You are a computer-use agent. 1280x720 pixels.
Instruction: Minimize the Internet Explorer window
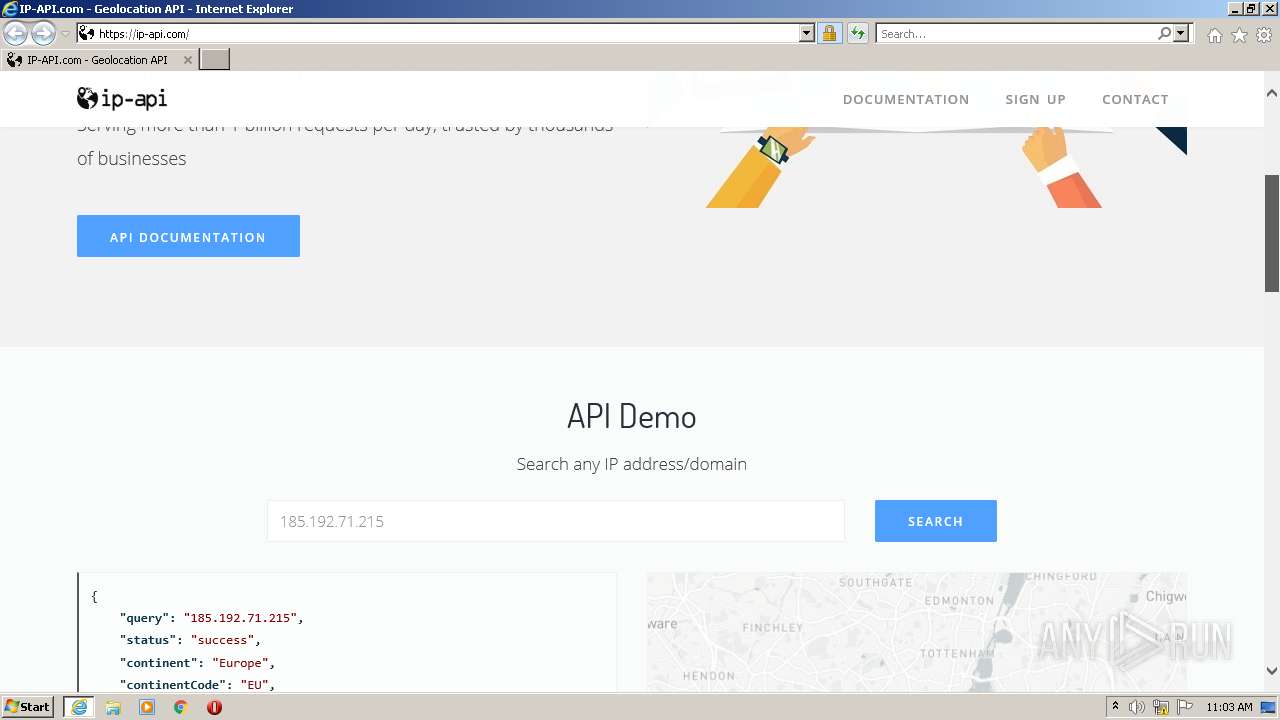click(x=1235, y=8)
